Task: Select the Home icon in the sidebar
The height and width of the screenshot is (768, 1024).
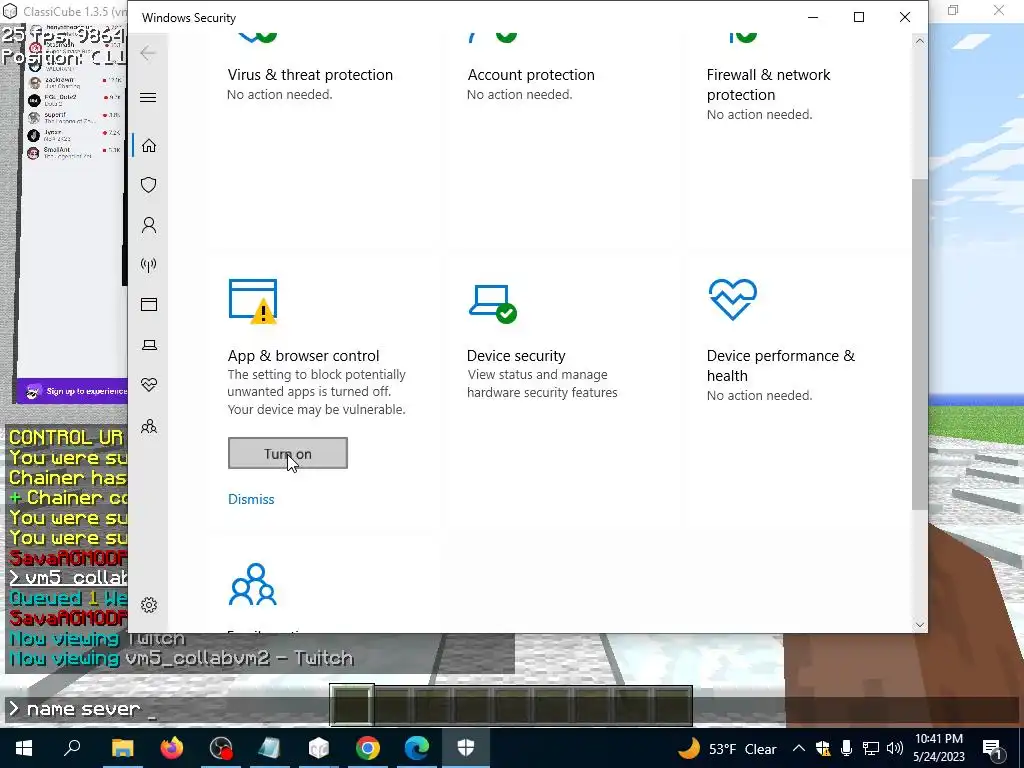Action: tap(149, 145)
